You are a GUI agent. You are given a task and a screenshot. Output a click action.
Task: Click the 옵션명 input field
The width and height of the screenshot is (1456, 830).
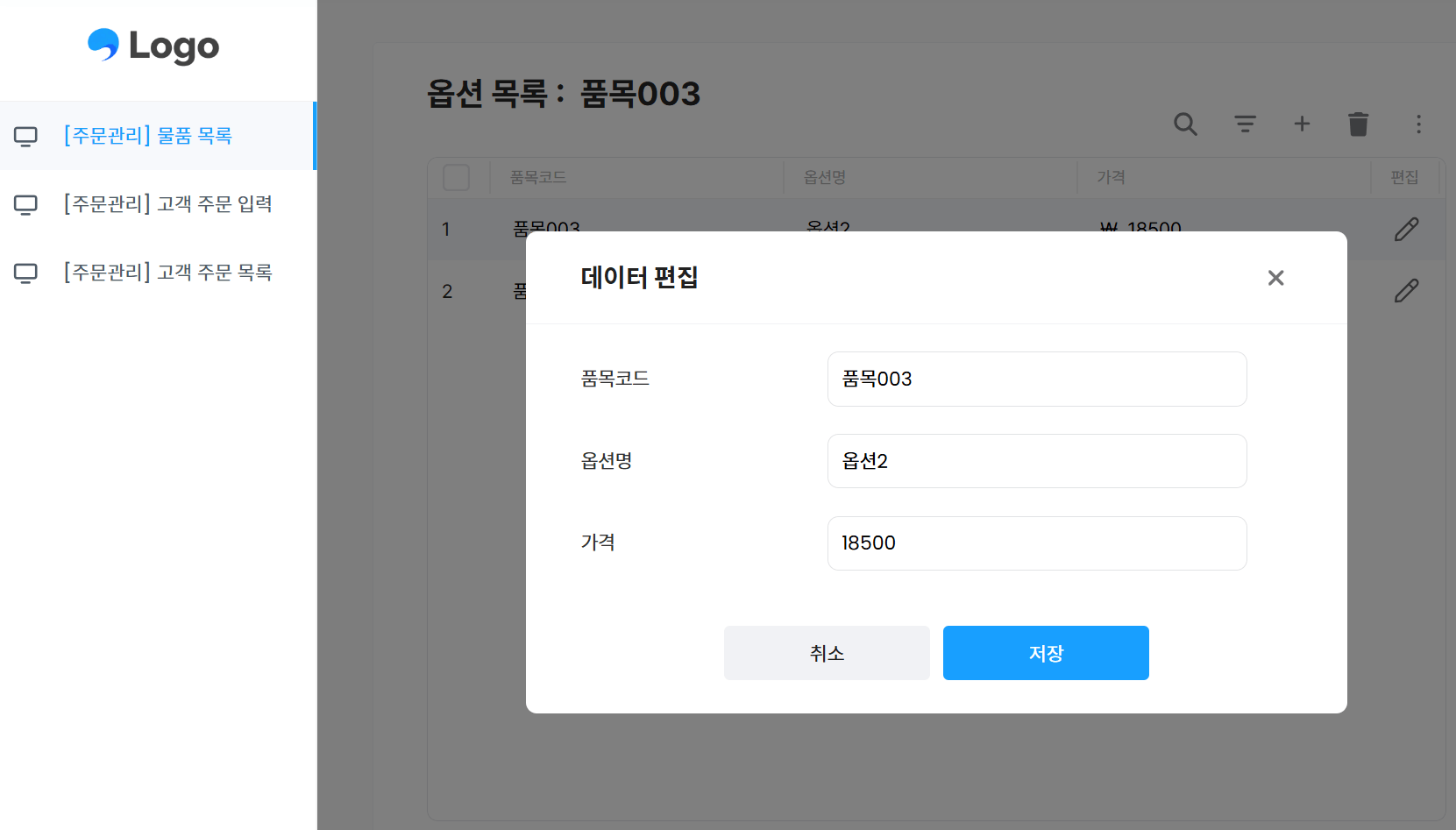(1036, 461)
